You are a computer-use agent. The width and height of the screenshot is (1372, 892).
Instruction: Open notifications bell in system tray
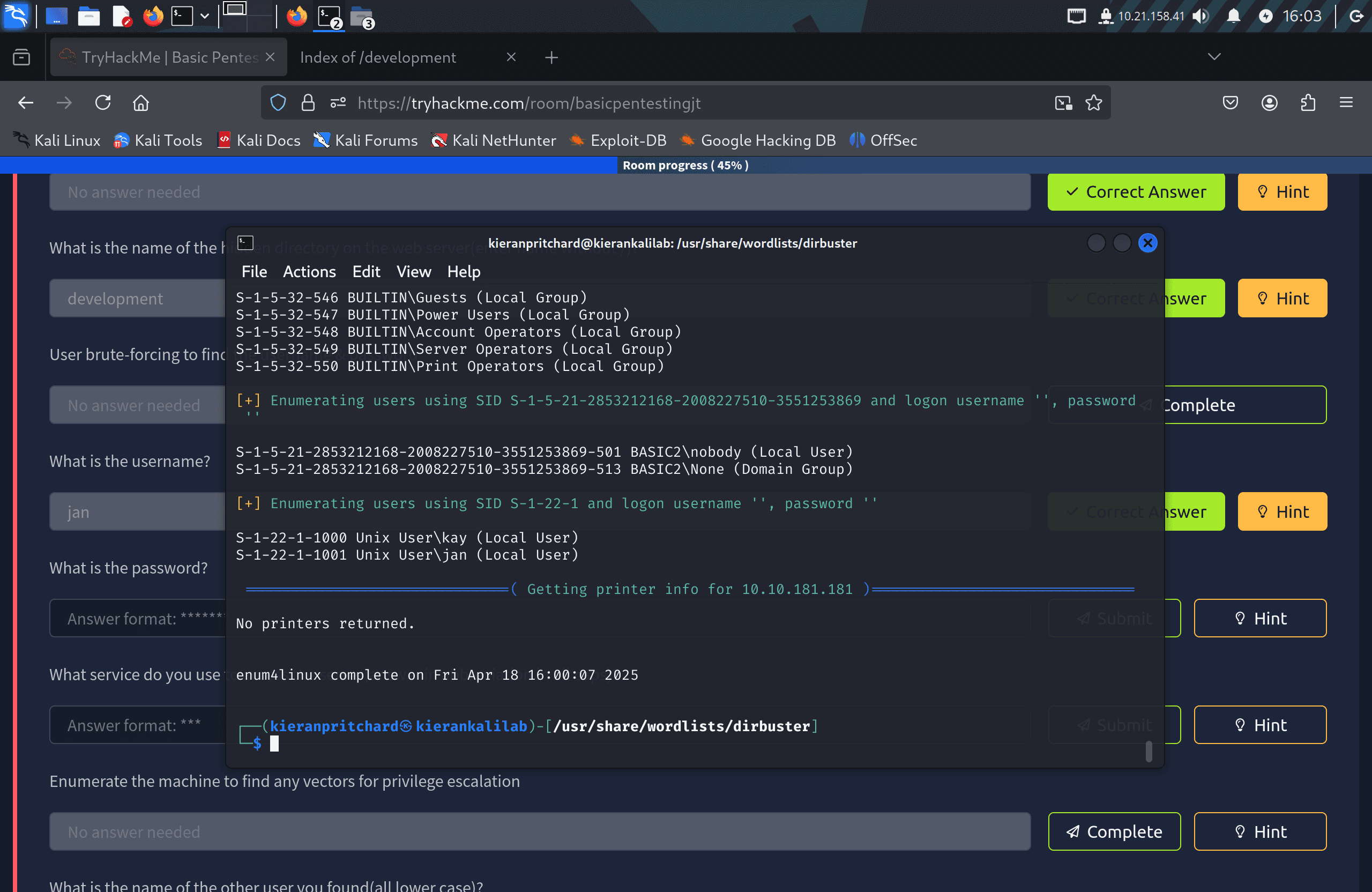pos(1233,16)
